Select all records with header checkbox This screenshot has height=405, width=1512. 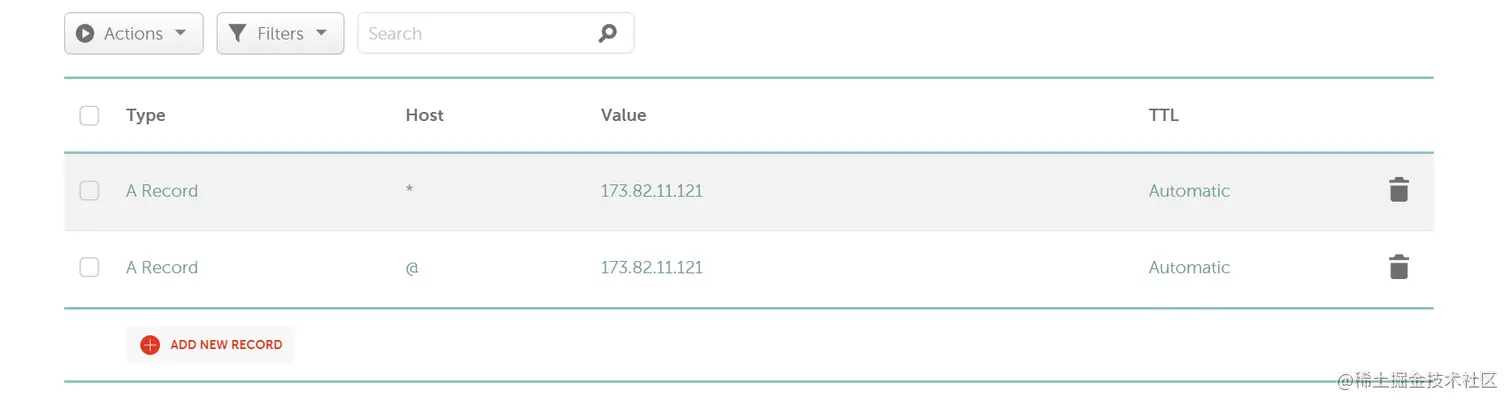point(89,115)
